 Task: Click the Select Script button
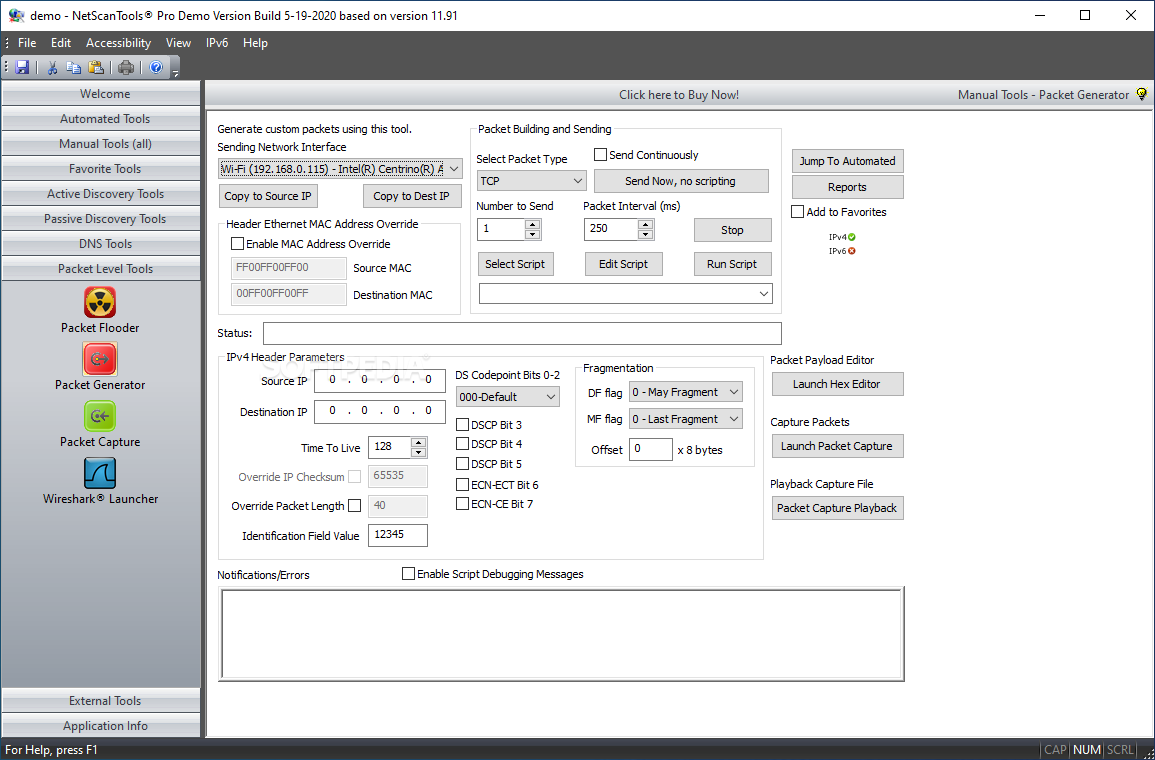pos(515,264)
